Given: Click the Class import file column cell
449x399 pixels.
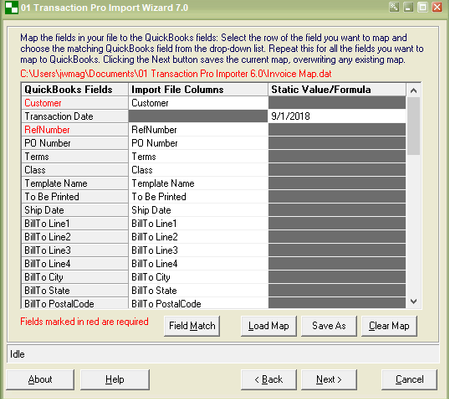Looking at the screenshot, I should (x=198, y=170).
